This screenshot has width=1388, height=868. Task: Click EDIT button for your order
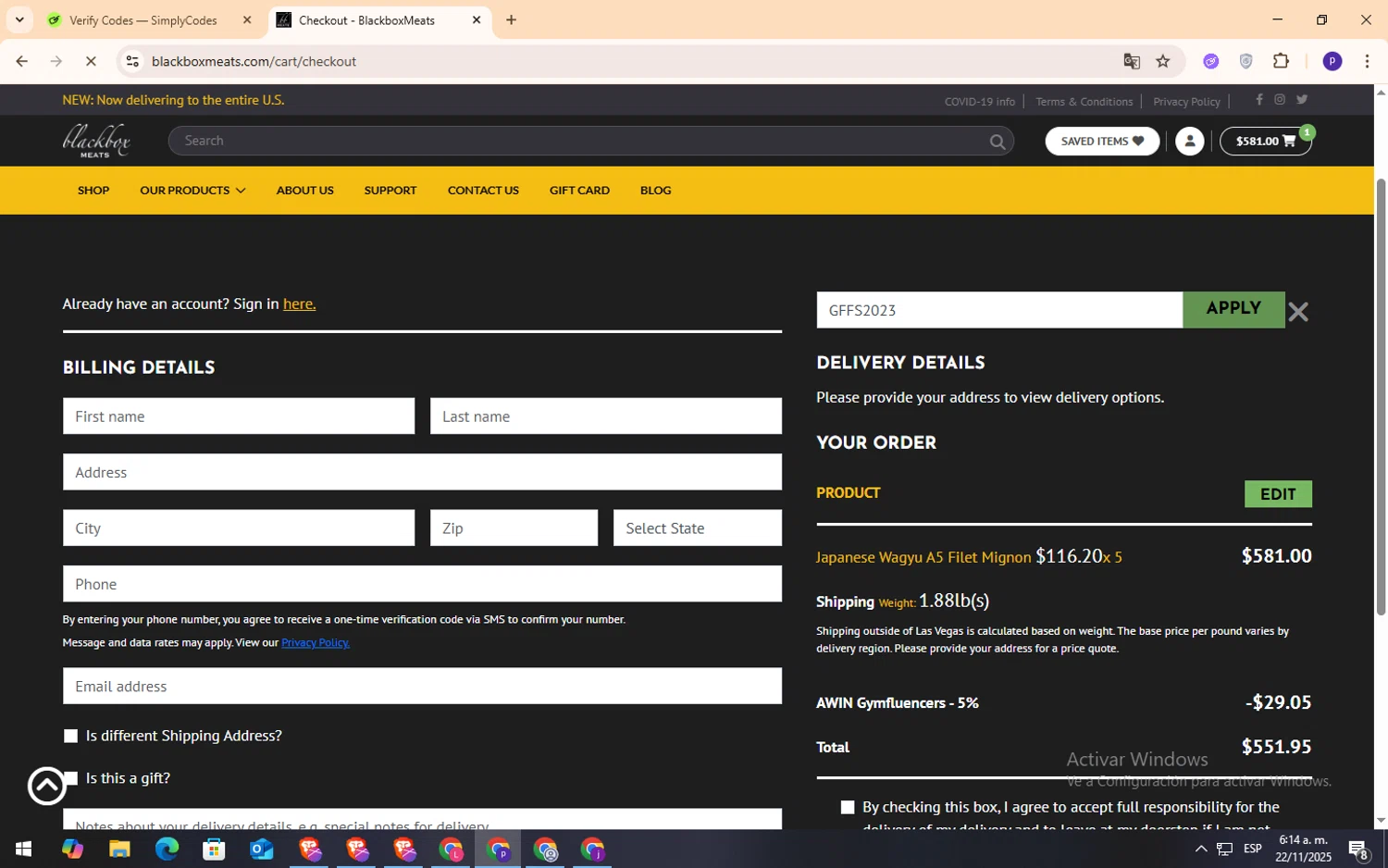[1278, 494]
